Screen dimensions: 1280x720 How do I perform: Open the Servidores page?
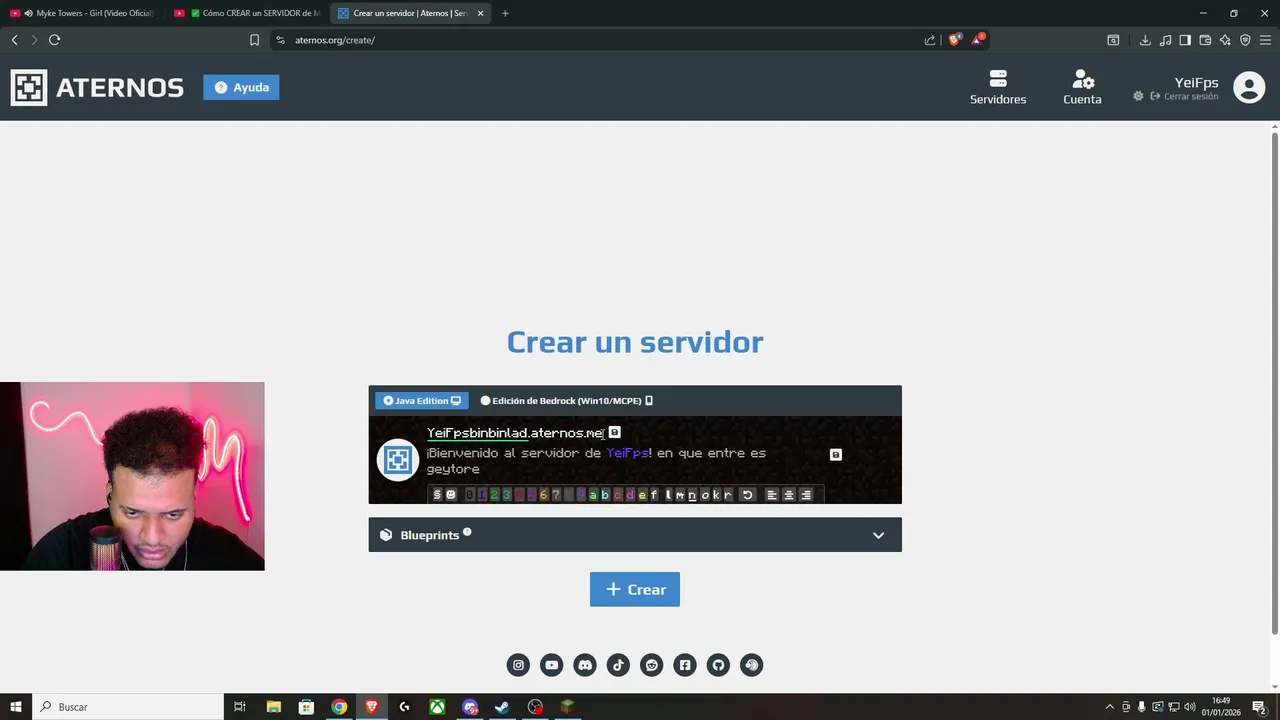click(997, 87)
